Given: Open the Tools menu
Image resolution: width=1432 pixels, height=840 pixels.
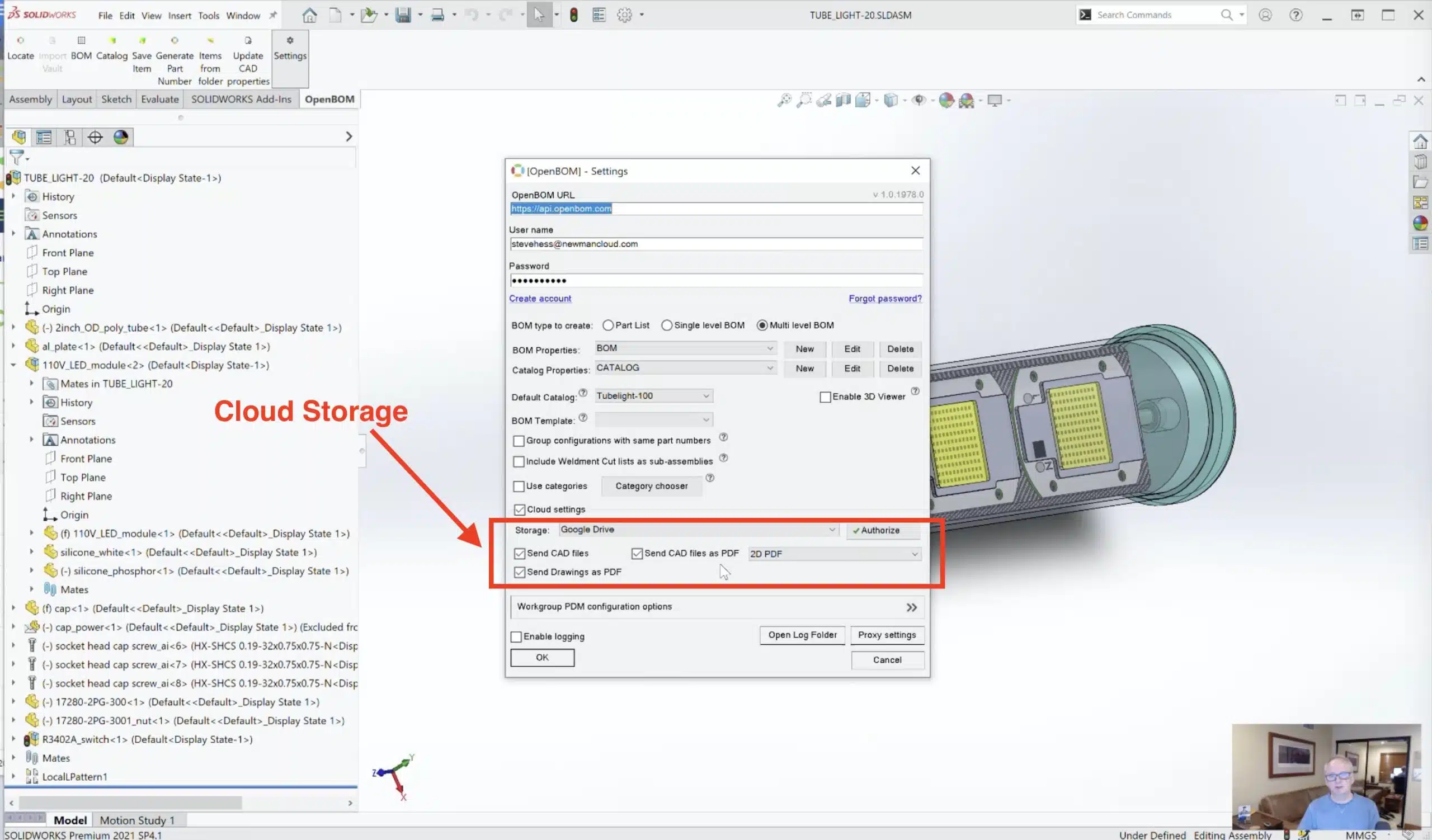Looking at the screenshot, I should (209, 15).
